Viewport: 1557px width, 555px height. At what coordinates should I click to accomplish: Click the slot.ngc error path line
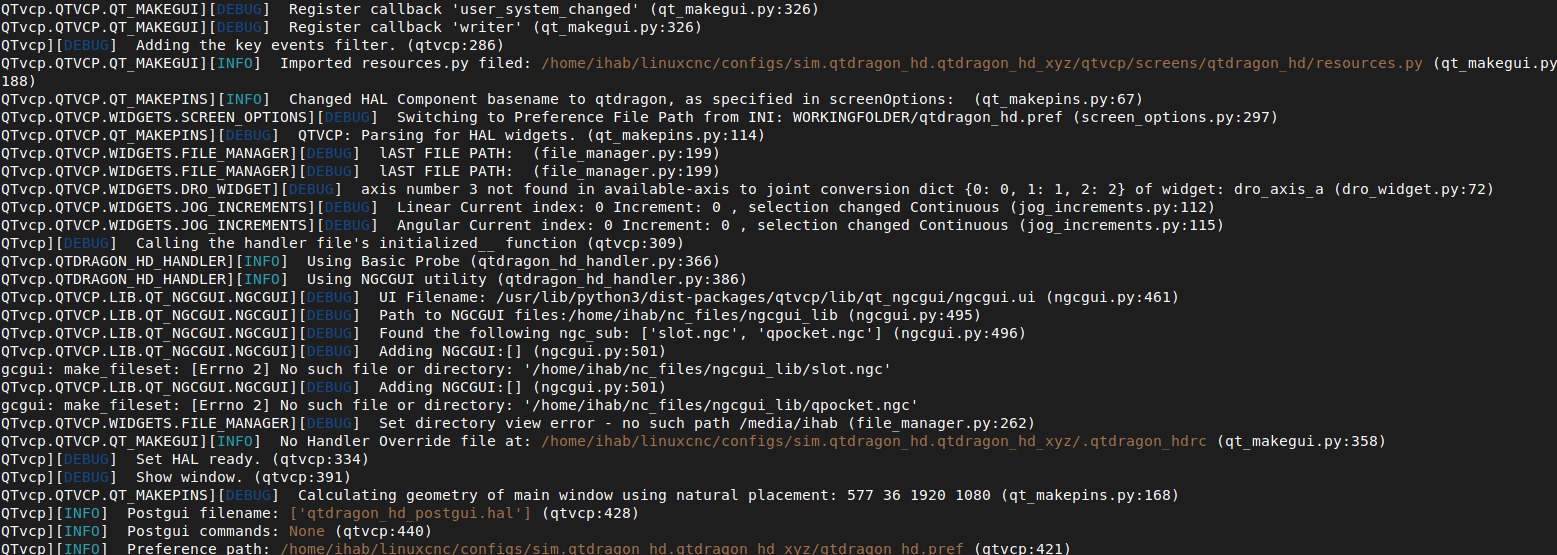(446, 369)
